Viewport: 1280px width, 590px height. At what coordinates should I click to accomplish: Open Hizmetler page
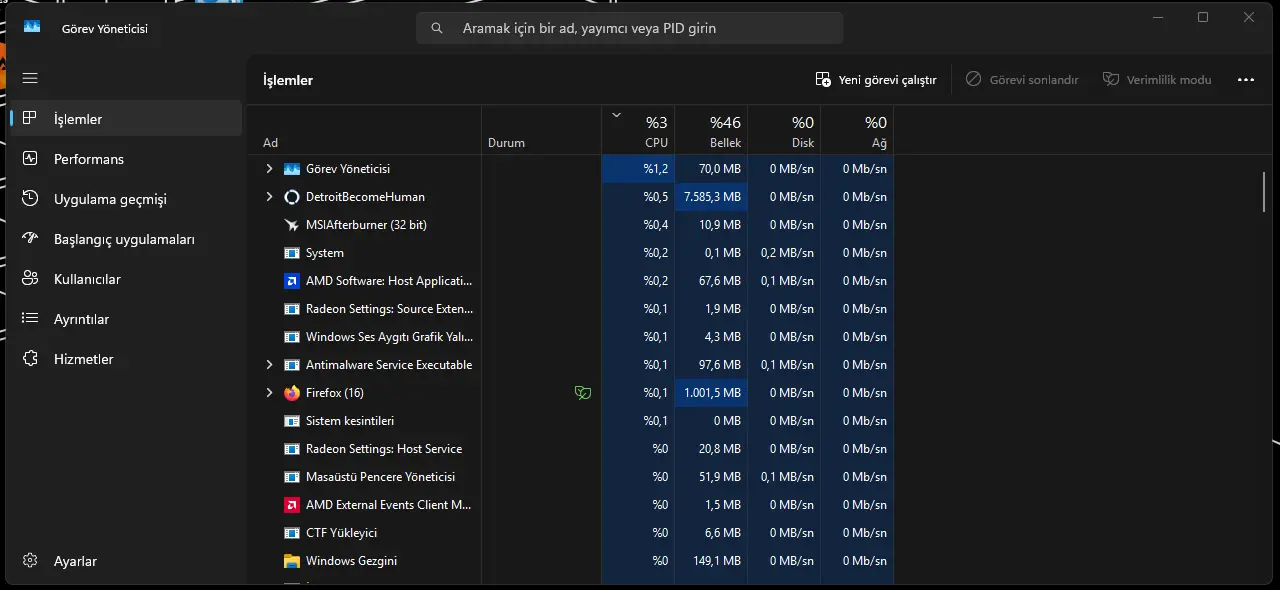[126, 359]
